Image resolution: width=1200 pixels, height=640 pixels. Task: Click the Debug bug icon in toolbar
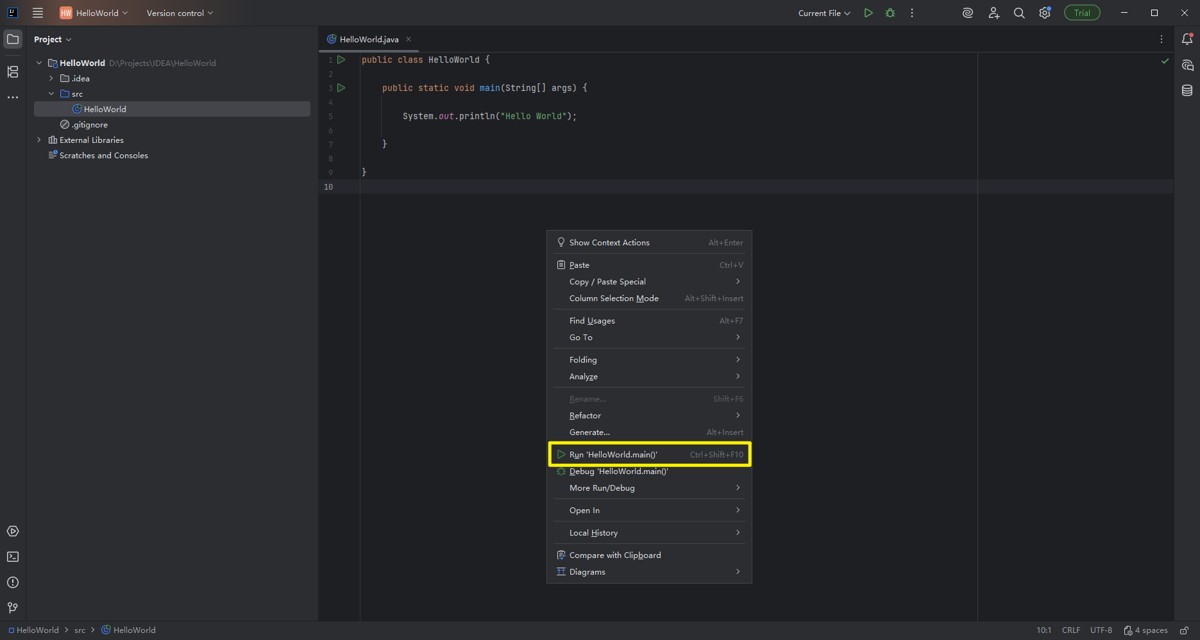point(890,13)
